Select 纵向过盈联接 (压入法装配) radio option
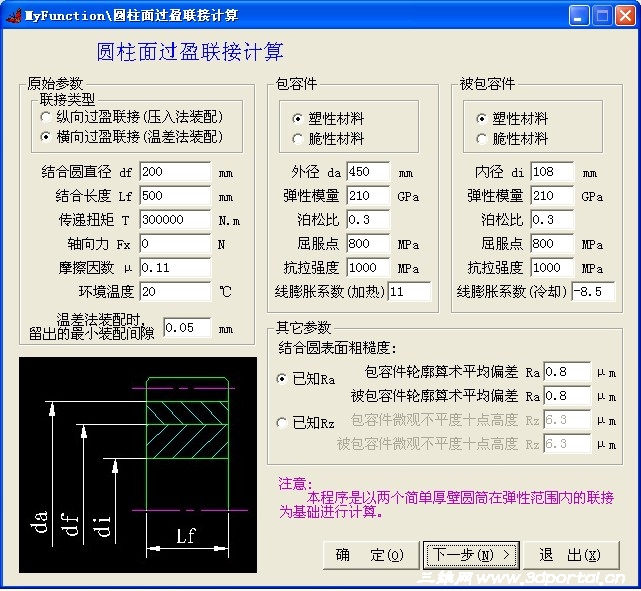This screenshot has width=641, height=591. click(132, 117)
